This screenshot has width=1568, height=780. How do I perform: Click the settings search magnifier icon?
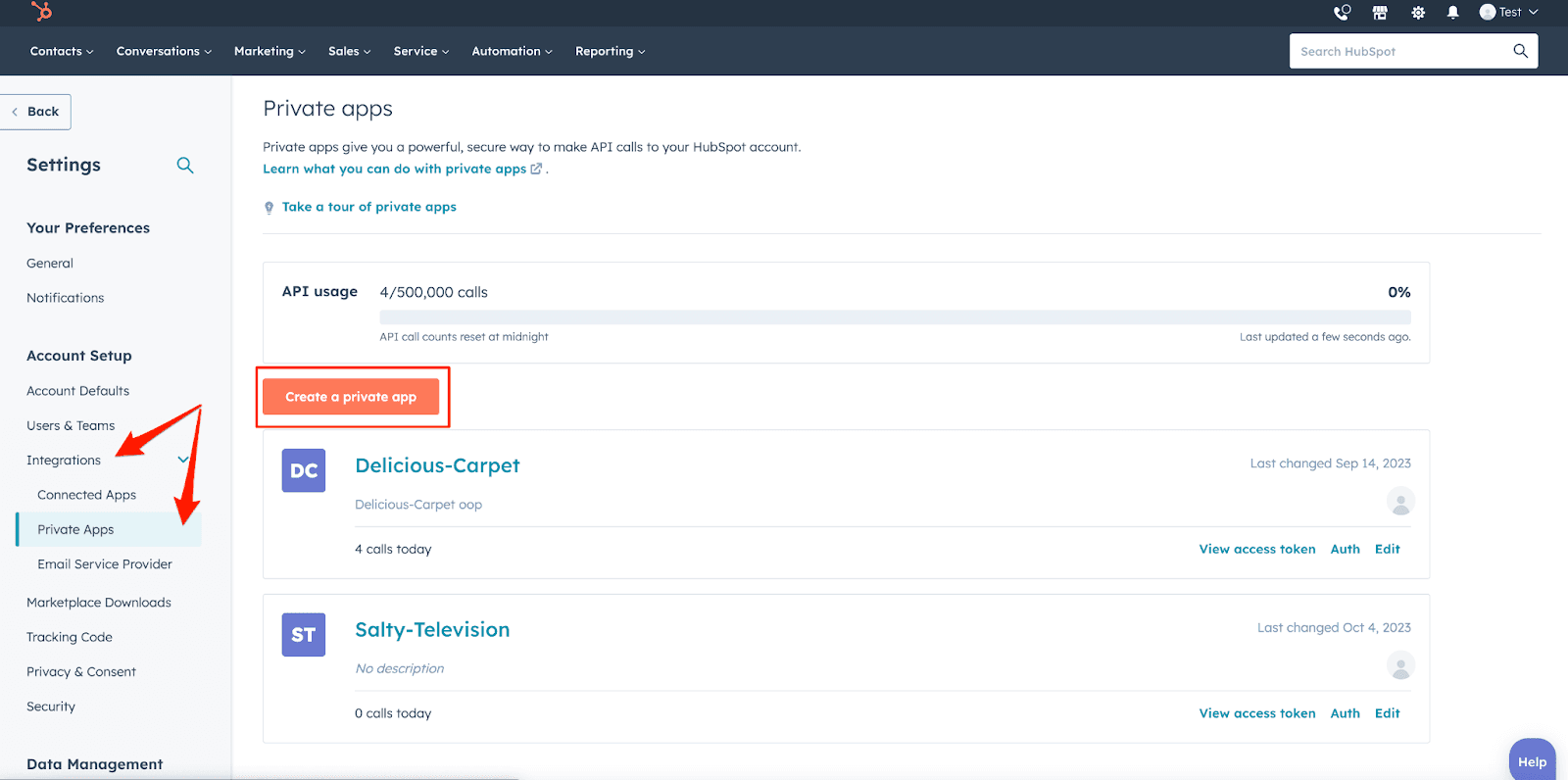tap(184, 166)
